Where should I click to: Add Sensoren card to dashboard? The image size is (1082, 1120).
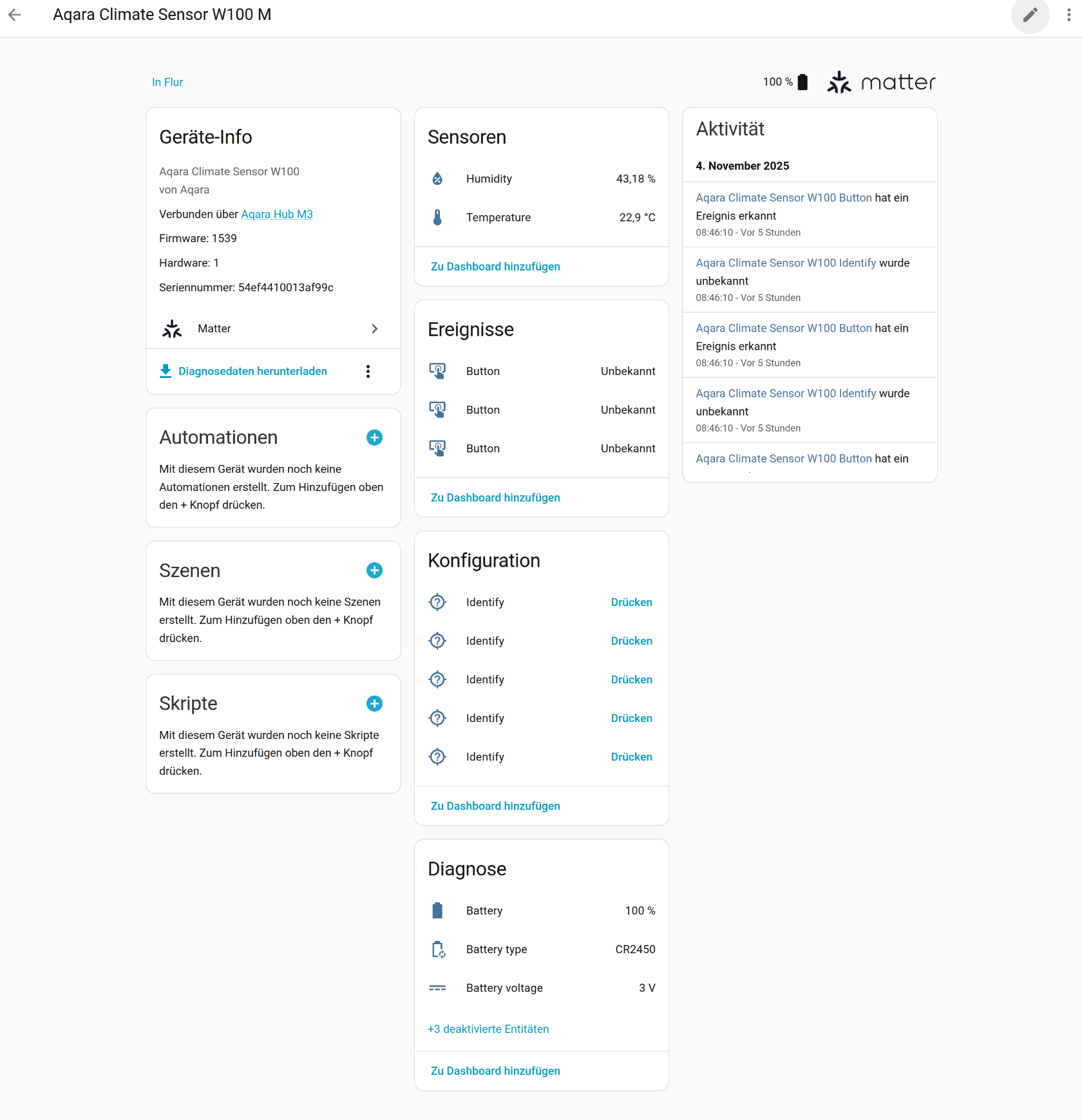click(x=495, y=267)
